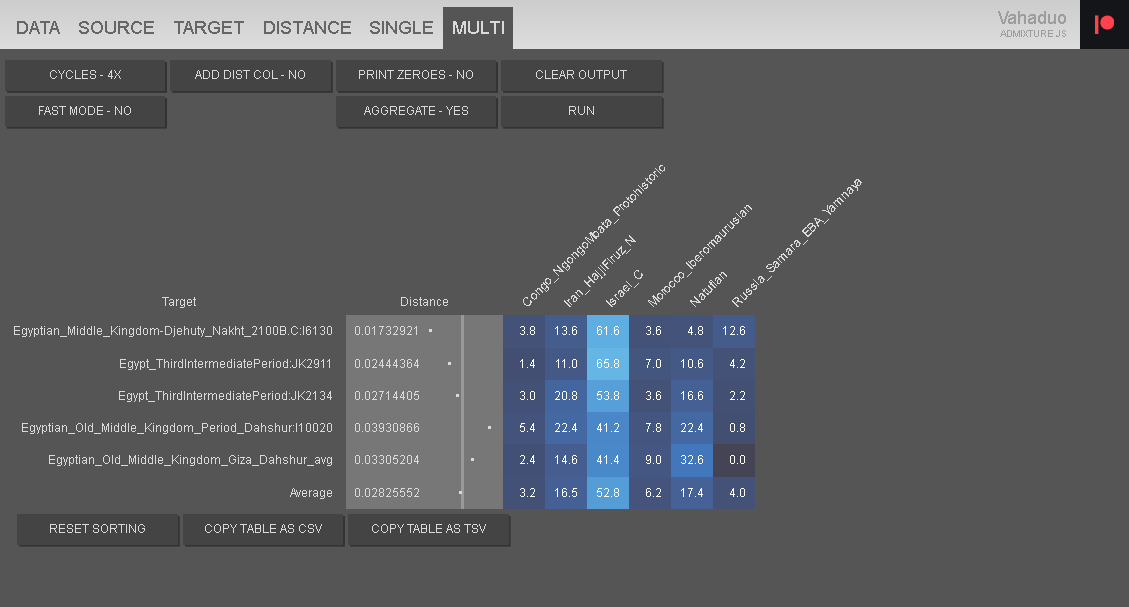Switch to the SOURCE tab

116,28
